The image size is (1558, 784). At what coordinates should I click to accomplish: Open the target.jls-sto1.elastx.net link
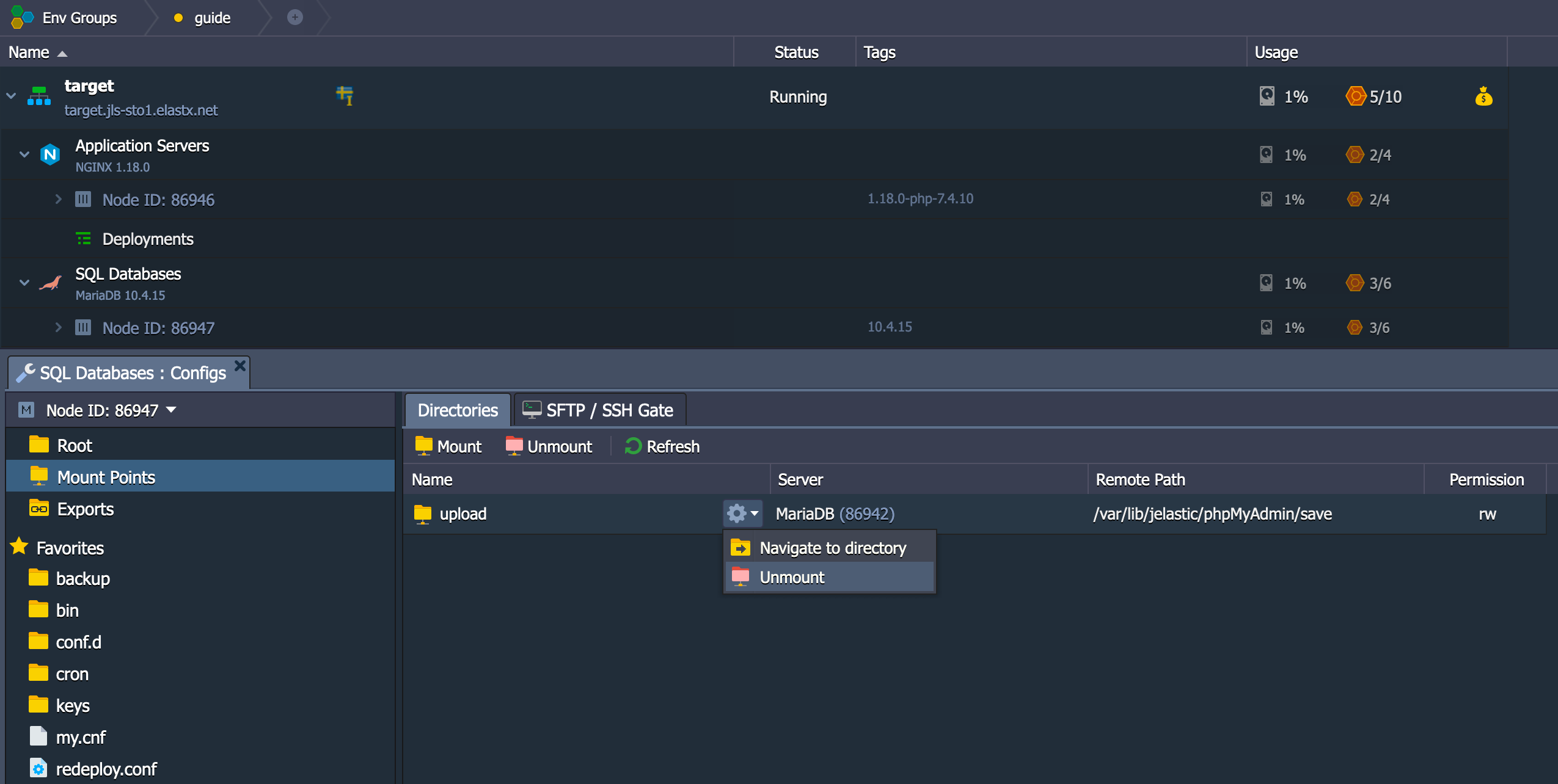tap(141, 111)
